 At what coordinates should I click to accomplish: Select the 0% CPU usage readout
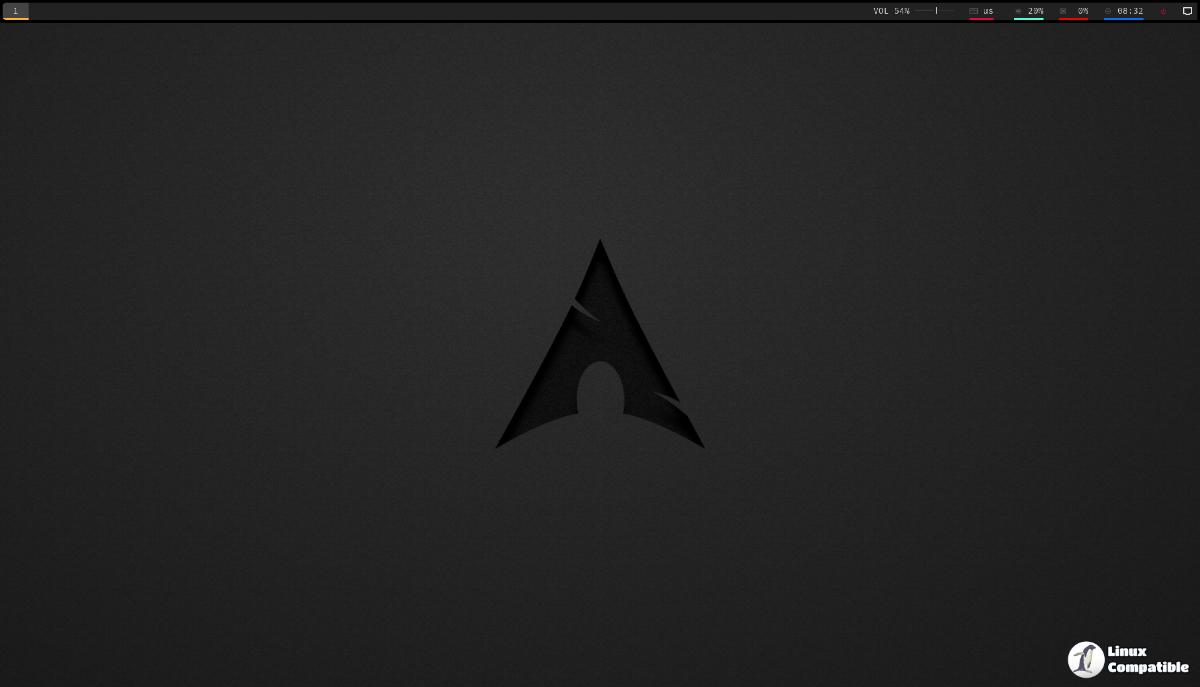[x=1082, y=11]
